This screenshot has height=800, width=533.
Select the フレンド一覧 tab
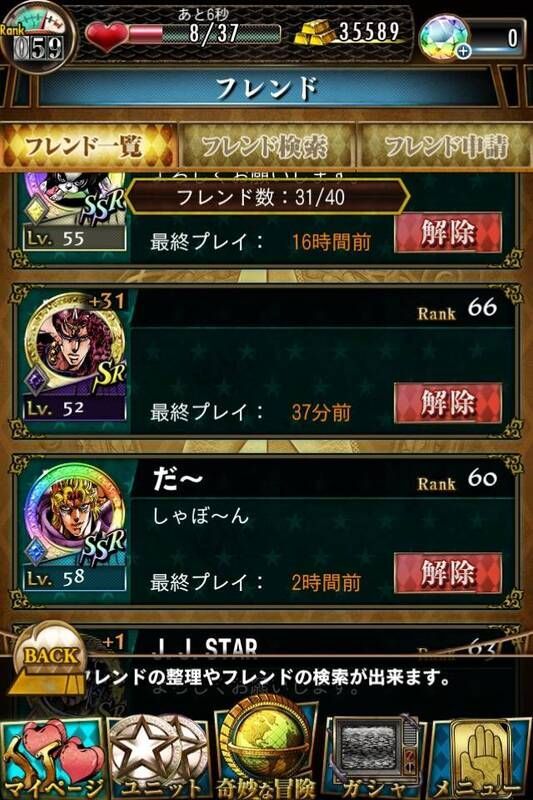[88, 146]
